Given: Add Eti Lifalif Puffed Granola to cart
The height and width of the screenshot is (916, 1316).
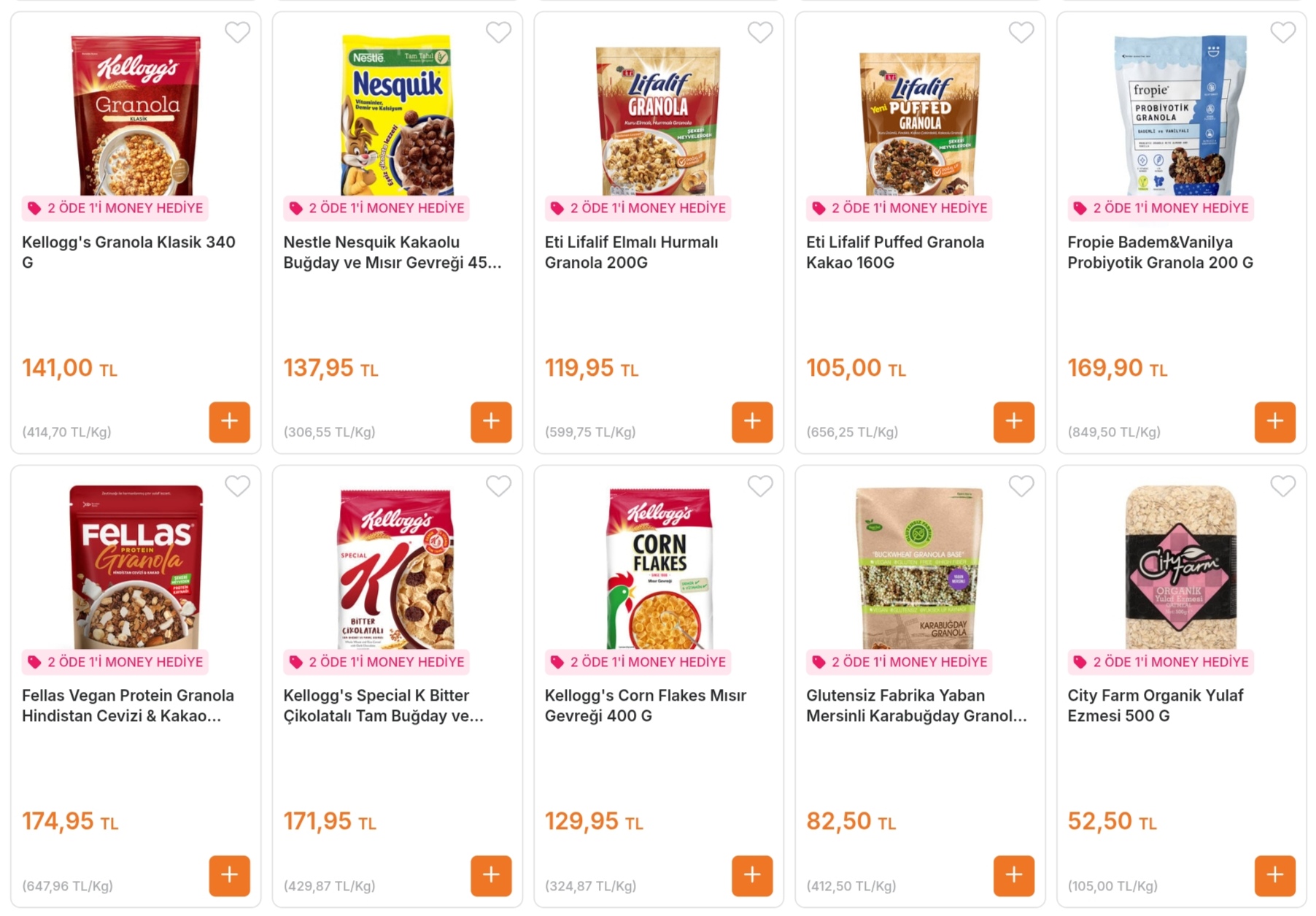Looking at the screenshot, I should [1013, 422].
